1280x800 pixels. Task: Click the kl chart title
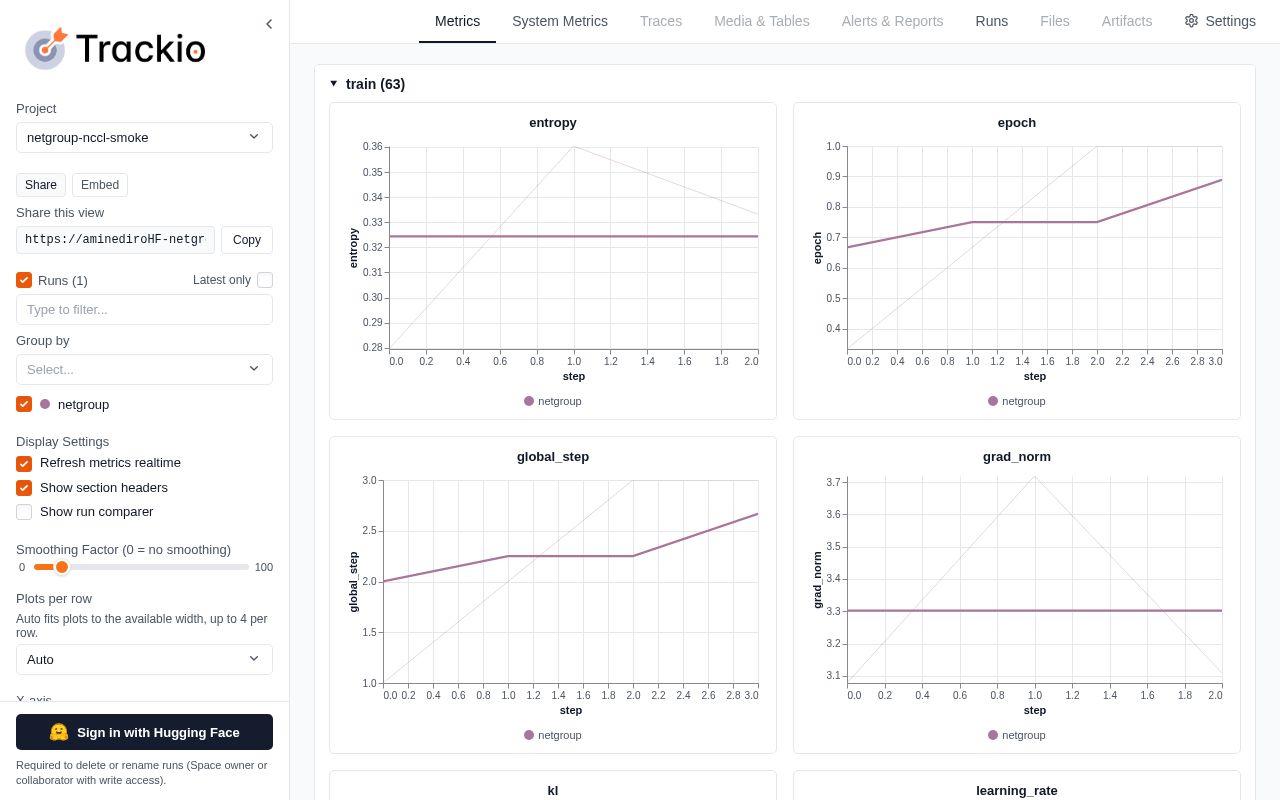point(553,790)
